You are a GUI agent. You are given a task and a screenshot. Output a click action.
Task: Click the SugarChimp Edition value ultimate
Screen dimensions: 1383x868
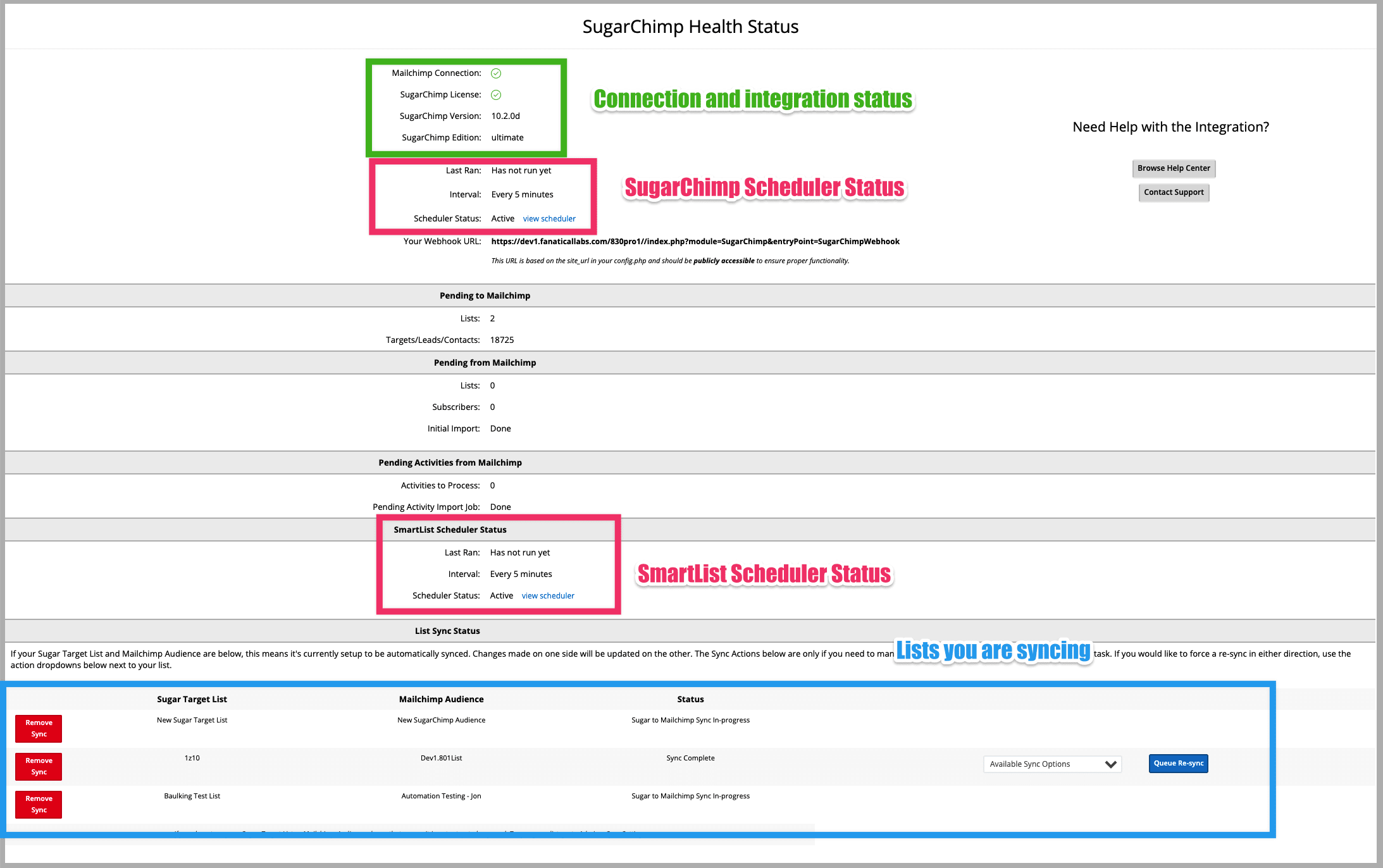507,138
